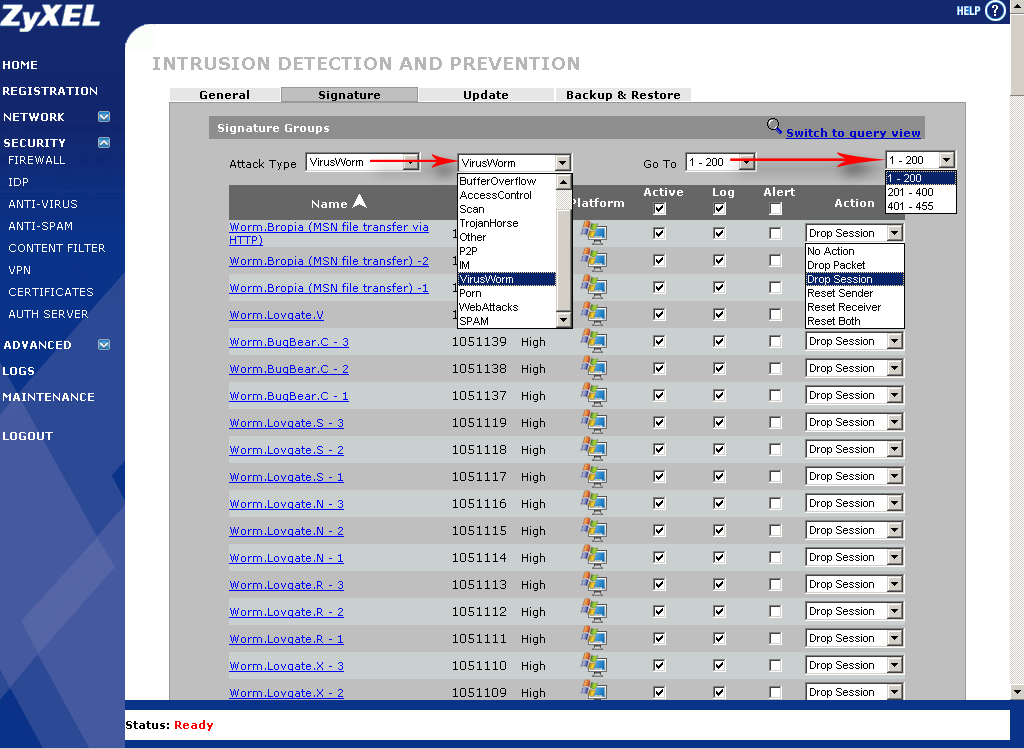Click the Name column sort arrow
This screenshot has width=1024, height=749.
click(x=360, y=202)
